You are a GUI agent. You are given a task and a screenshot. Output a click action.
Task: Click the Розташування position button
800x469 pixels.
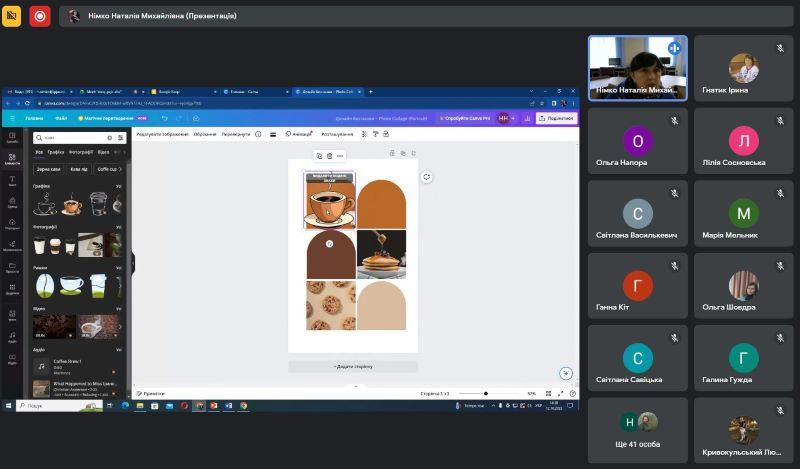[337, 134]
